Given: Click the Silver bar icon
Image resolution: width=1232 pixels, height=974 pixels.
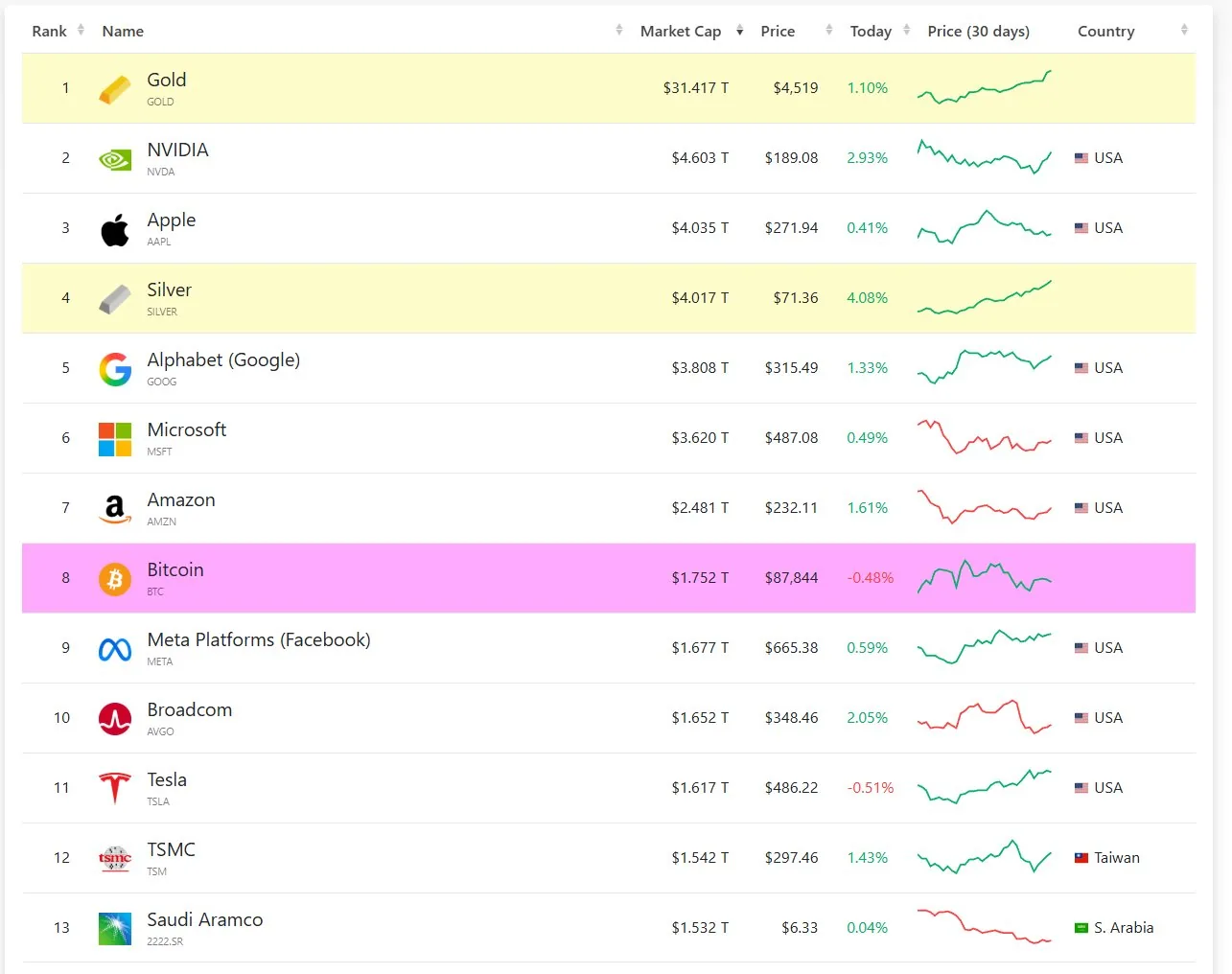Looking at the screenshot, I should pyautogui.click(x=115, y=299).
